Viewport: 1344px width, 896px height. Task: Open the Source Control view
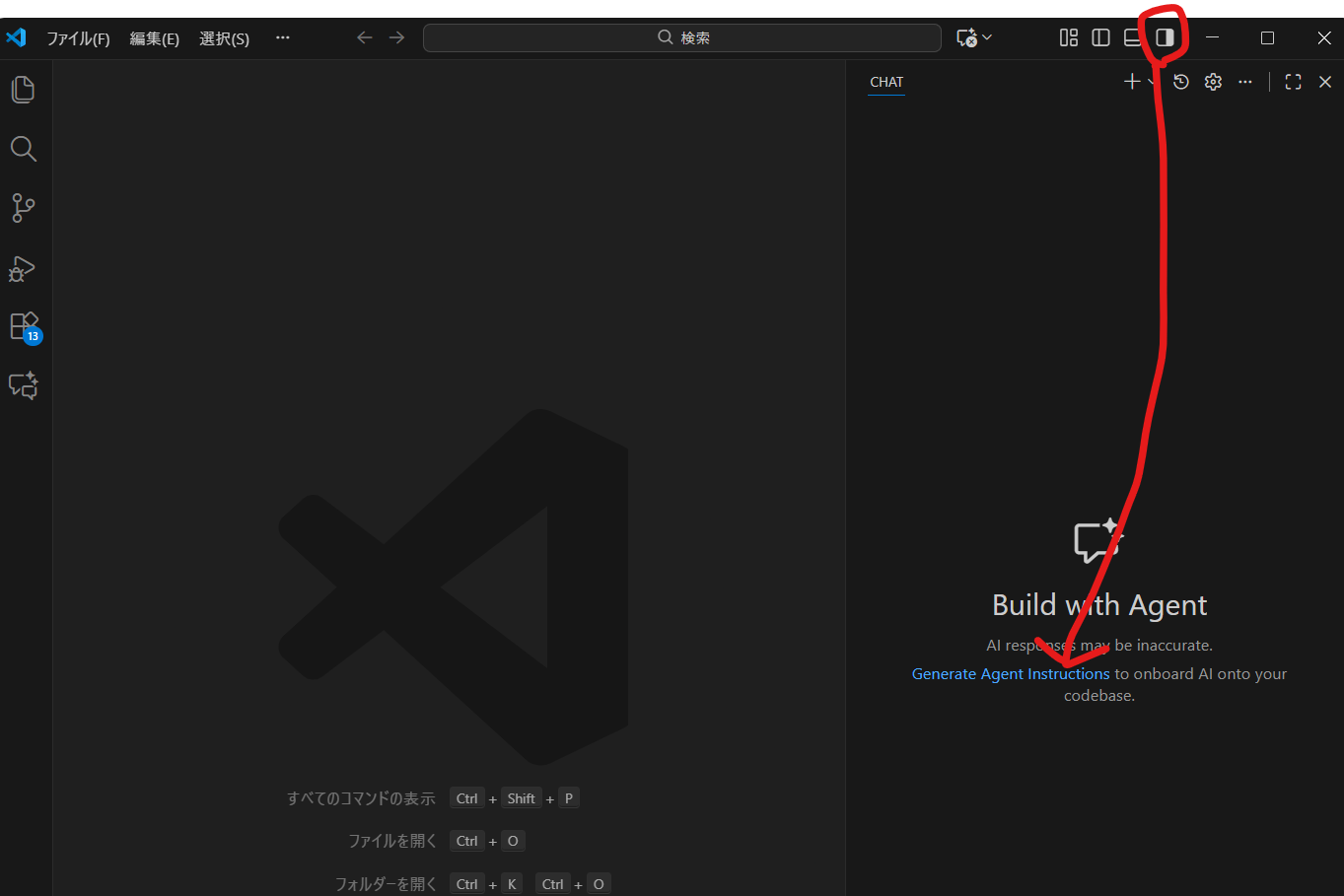(x=23, y=208)
